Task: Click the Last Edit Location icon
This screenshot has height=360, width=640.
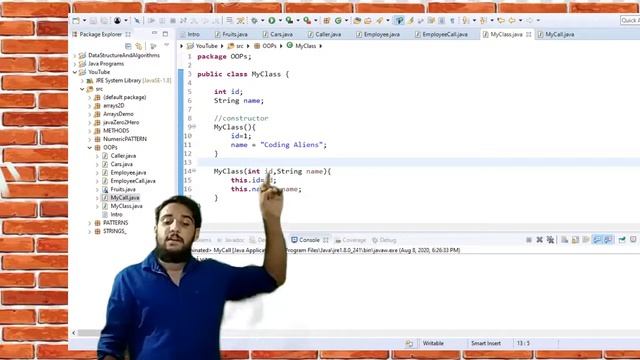Action: (501, 20)
